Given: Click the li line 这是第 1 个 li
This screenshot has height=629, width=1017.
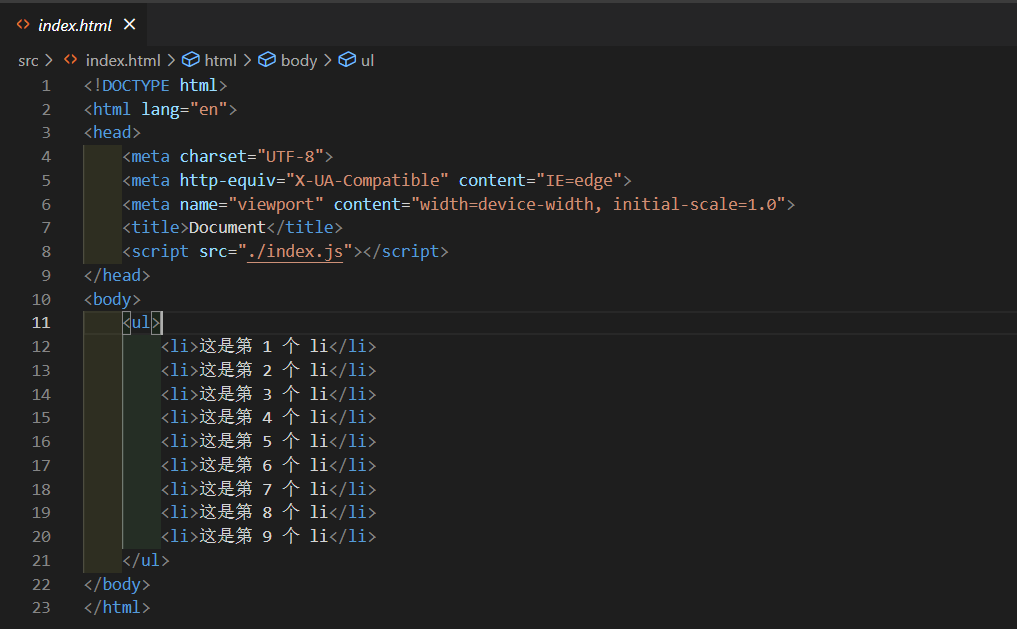Looking at the screenshot, I should 269,346.
